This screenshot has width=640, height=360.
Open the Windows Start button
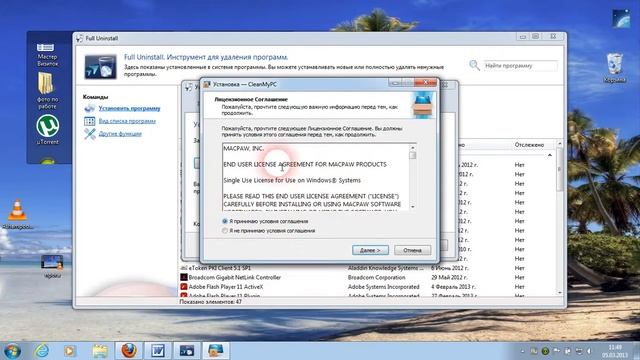point(12,351)
